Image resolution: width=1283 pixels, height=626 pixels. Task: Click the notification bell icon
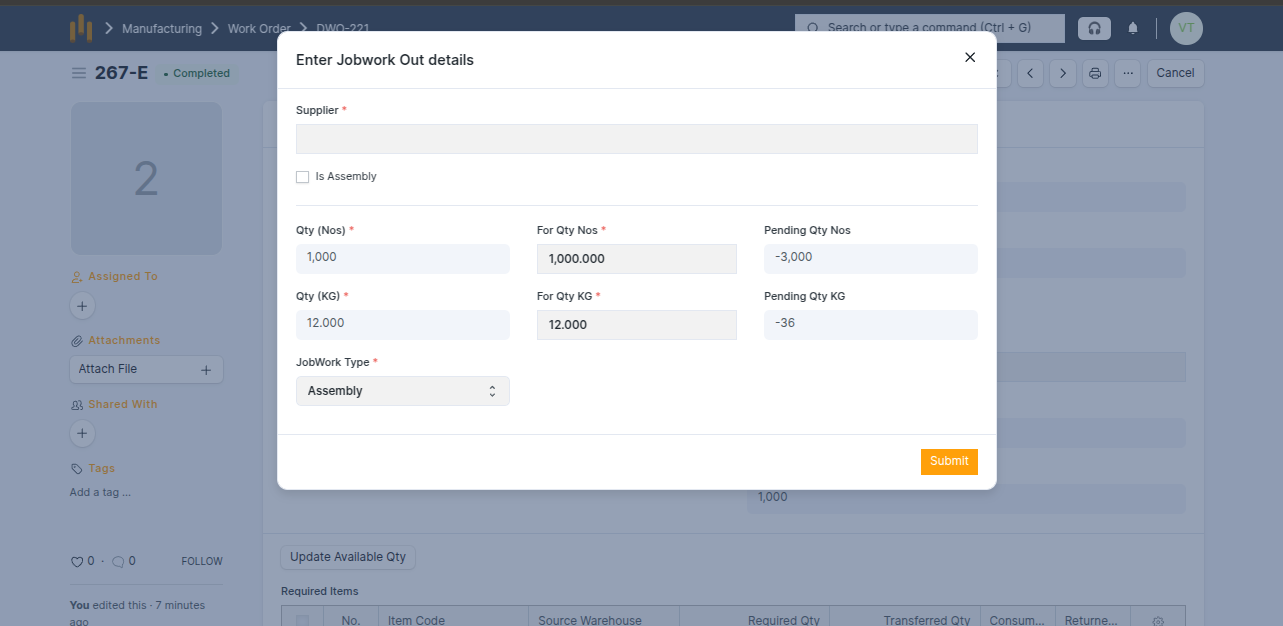(x=1133, y=28)
